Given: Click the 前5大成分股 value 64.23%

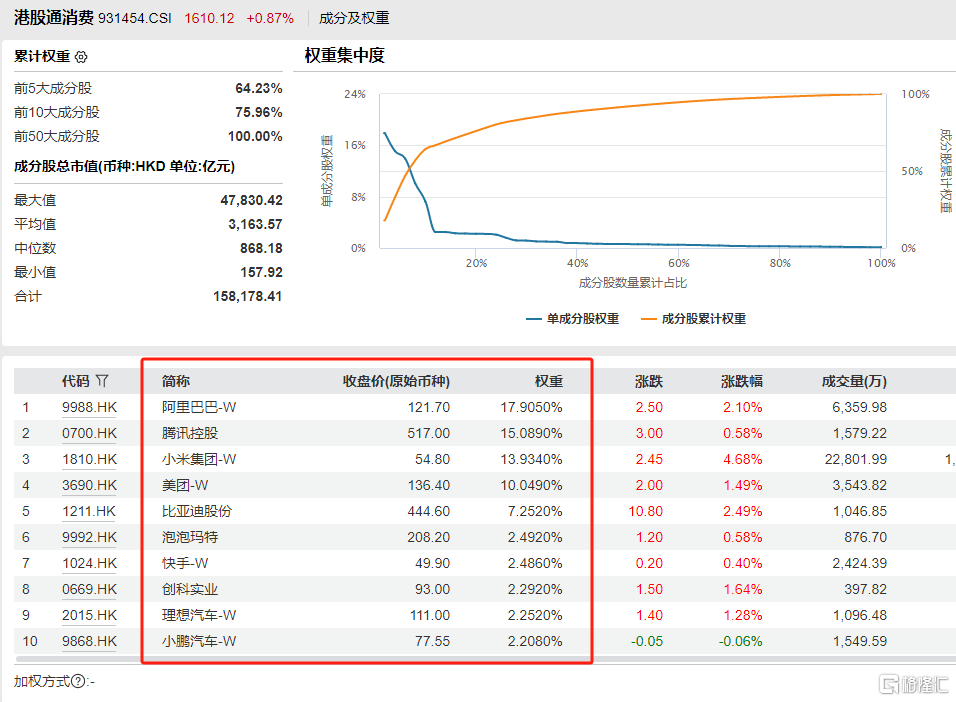Looking at the screenshot, I should pyautogui.click(x=259, y=88).
